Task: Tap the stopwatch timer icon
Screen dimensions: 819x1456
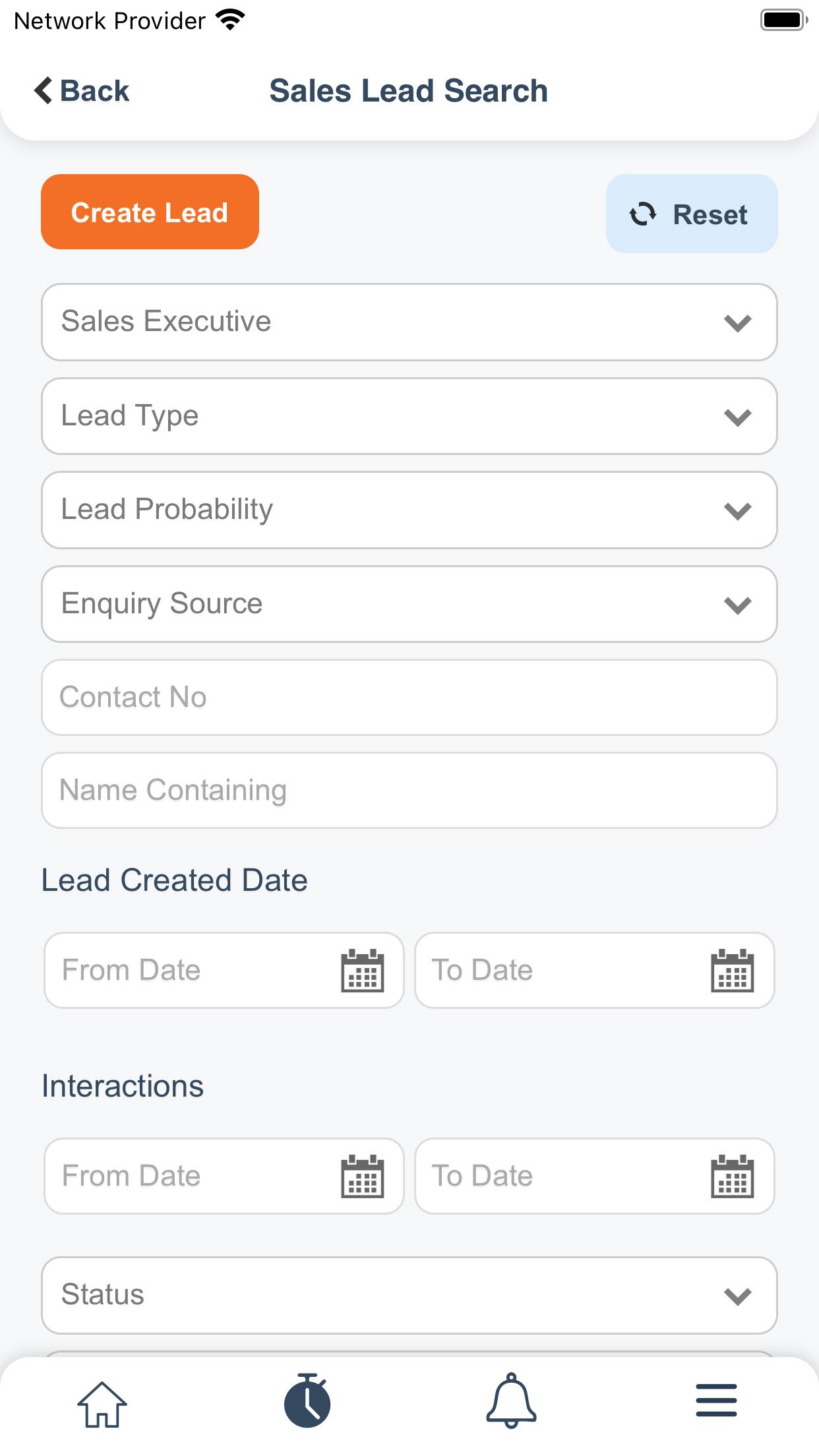Action: coord(307,1401)
